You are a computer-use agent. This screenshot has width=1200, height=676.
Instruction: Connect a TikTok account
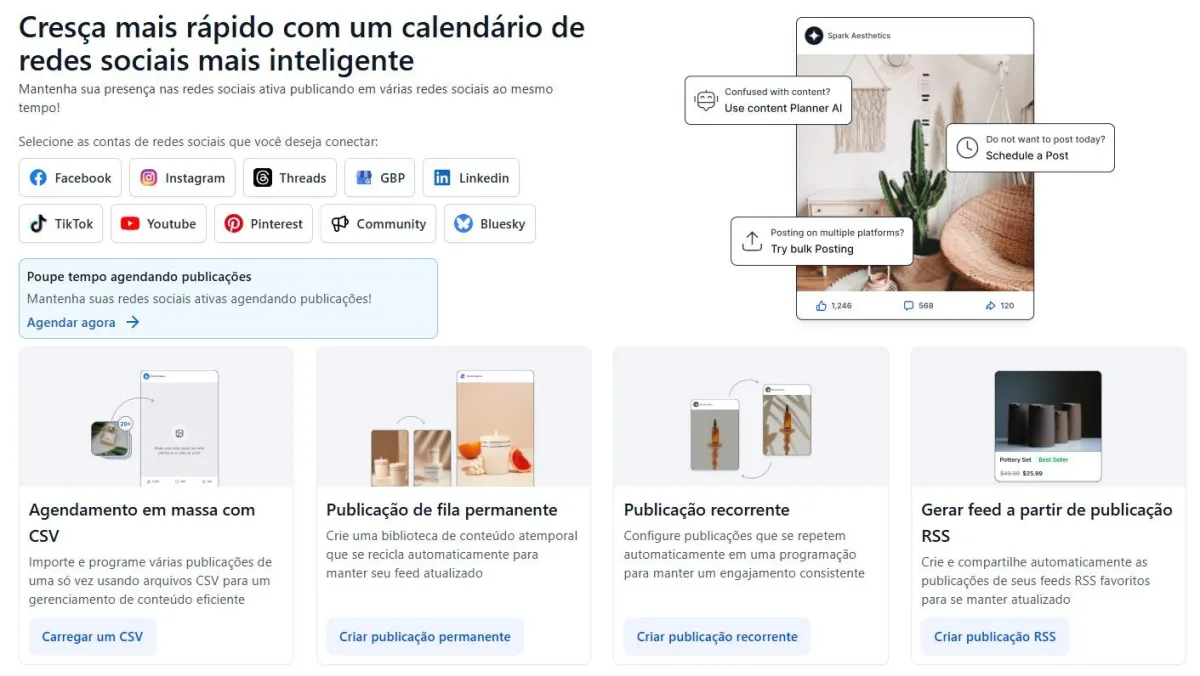[x=61, y=224]
